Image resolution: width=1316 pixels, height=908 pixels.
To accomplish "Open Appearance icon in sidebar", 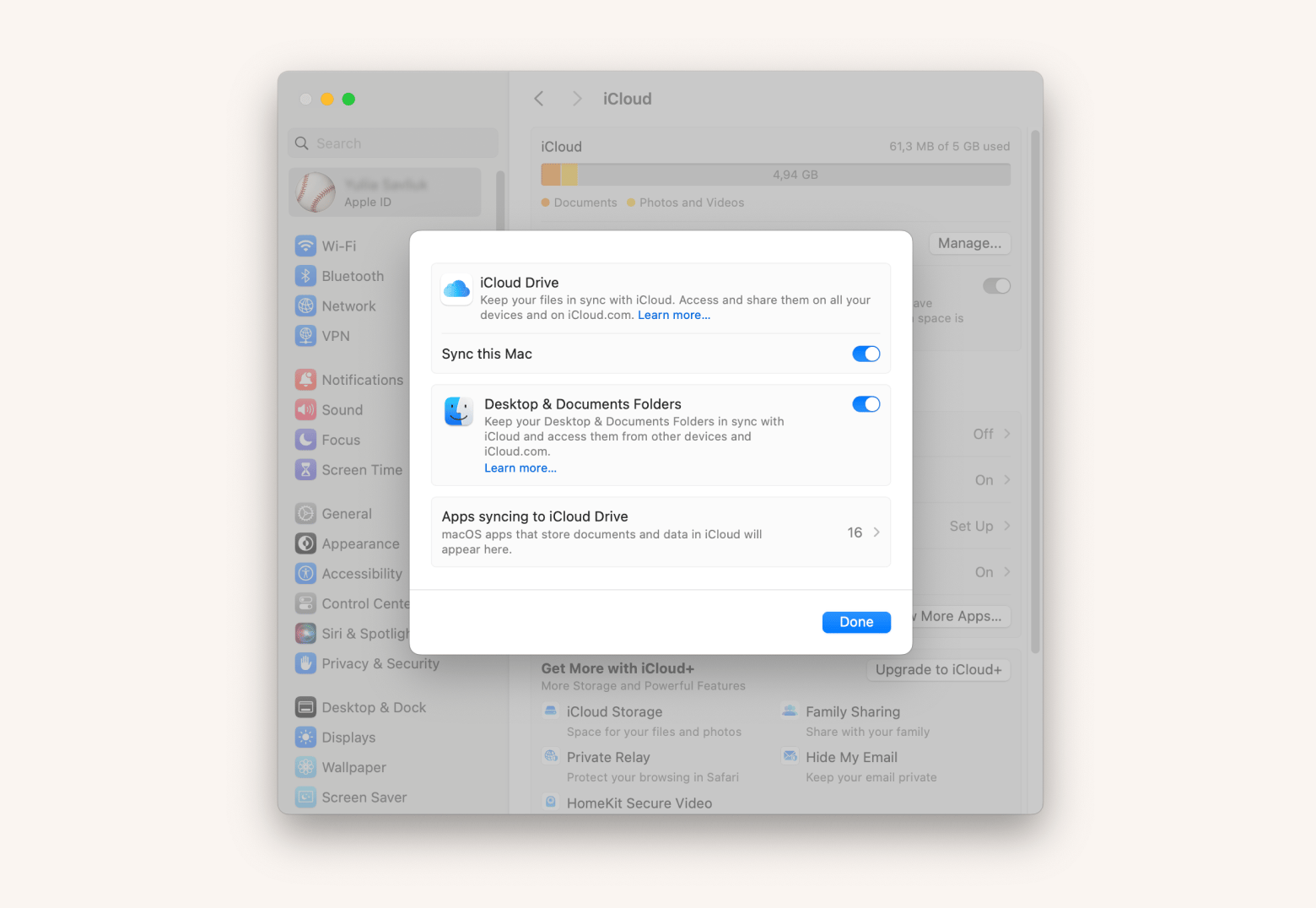I will 305,543.
